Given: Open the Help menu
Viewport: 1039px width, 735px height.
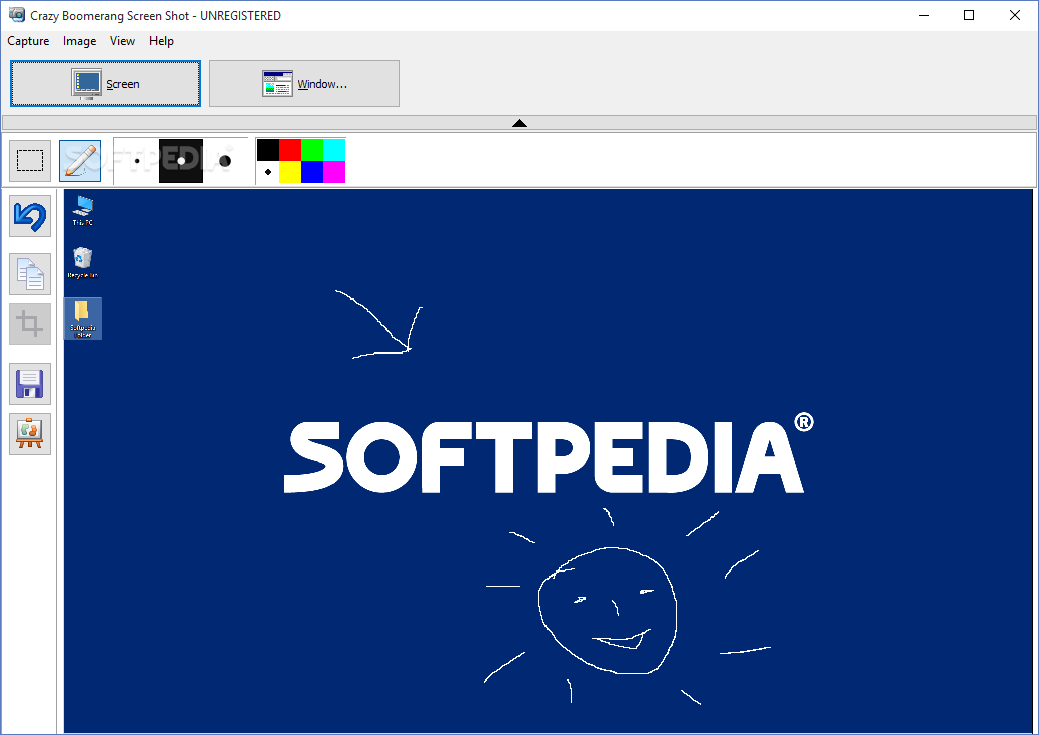Looking at the screenshot, I should (161, 41).
